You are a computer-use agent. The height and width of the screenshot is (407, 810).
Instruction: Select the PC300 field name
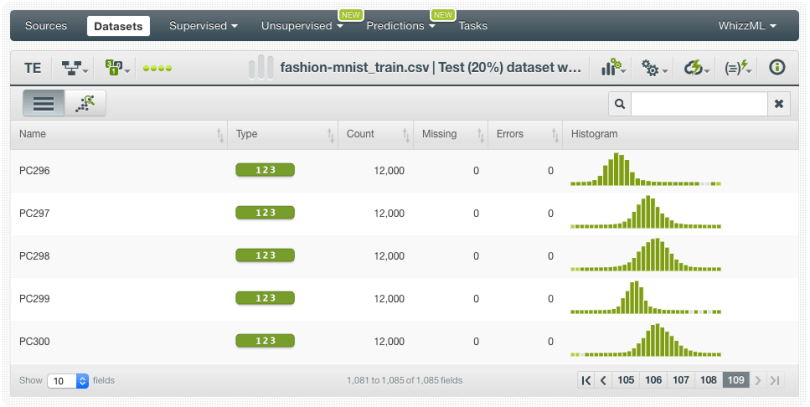coord(35,341)
